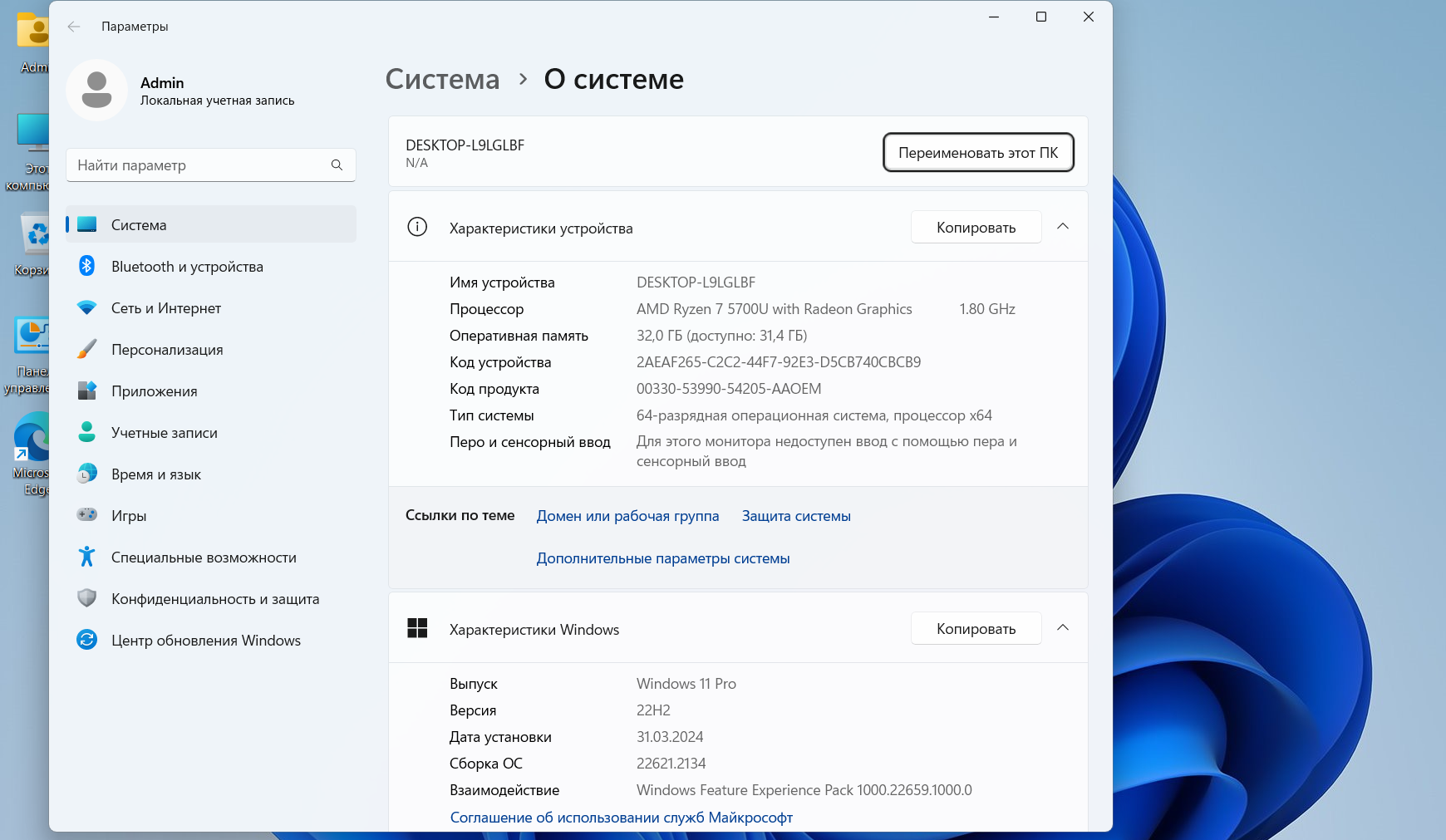
Task: Click the Privacy and security shield icon
Action: point(86,598)
